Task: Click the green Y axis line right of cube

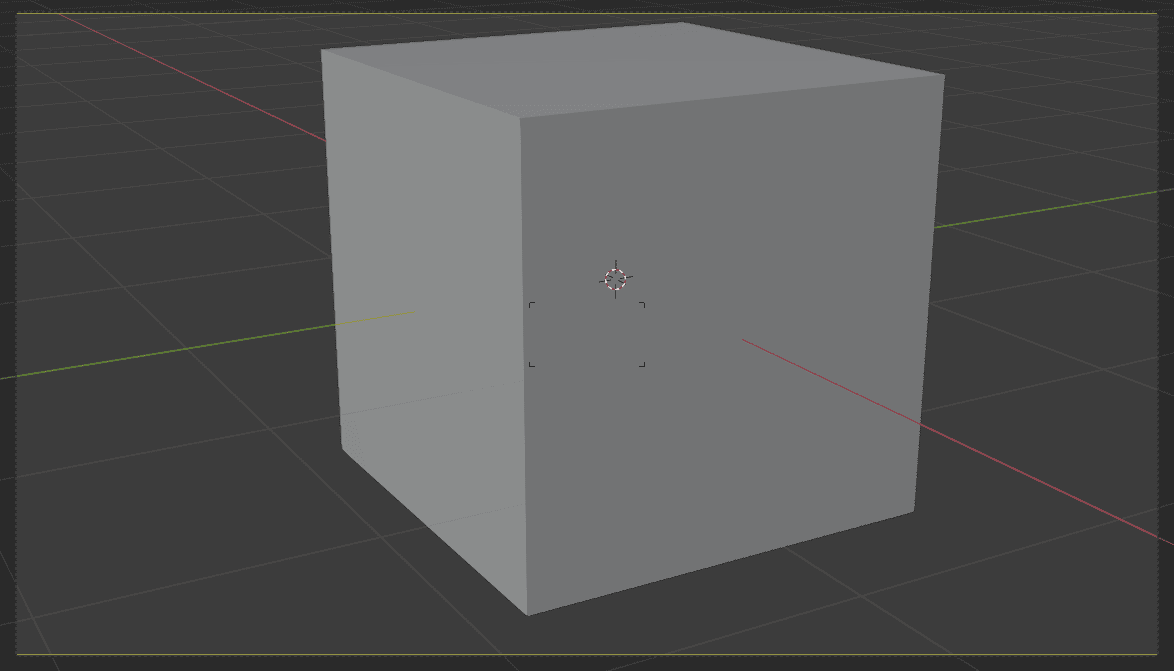Action: coord(1050,209)
